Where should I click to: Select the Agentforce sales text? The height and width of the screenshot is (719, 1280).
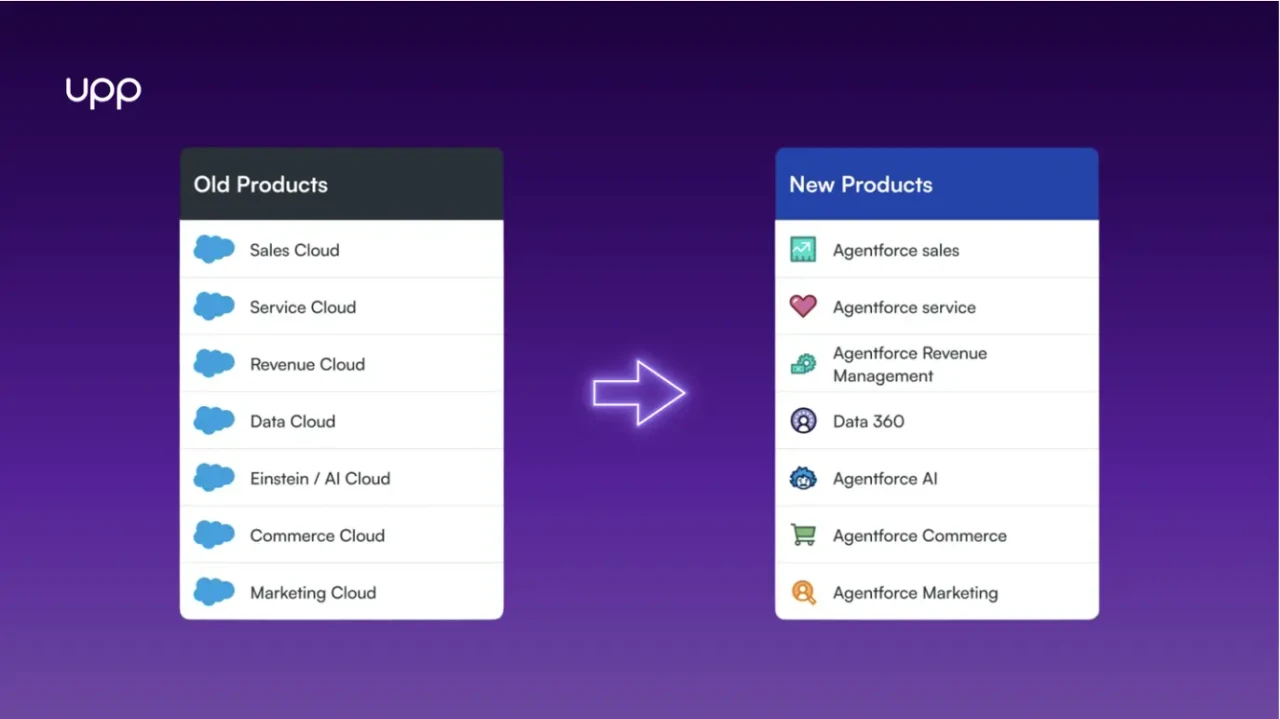pyautogui.click(x=896, y=250)
